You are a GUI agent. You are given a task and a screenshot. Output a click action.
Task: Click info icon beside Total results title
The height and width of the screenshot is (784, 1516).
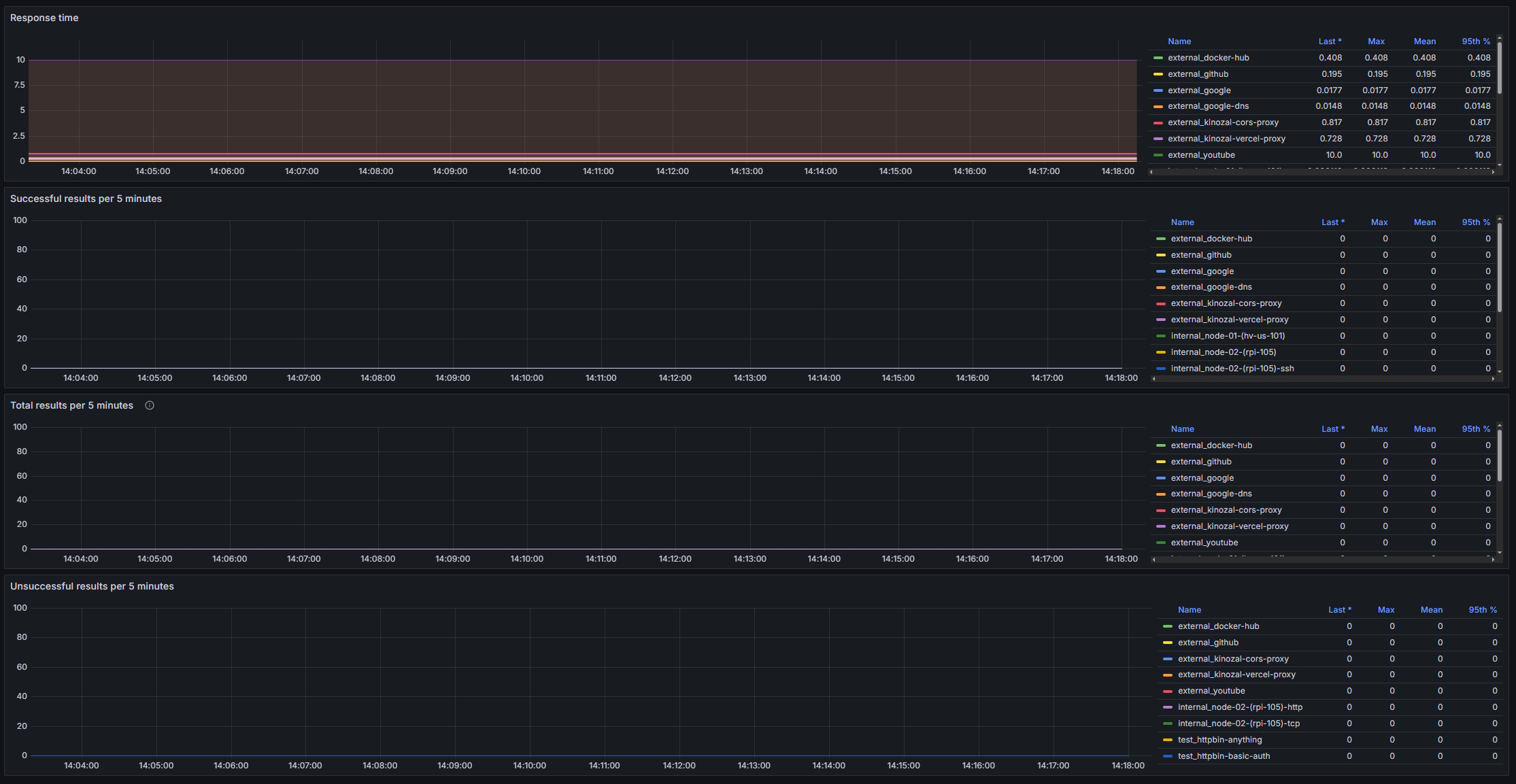[x=150, y=405]
